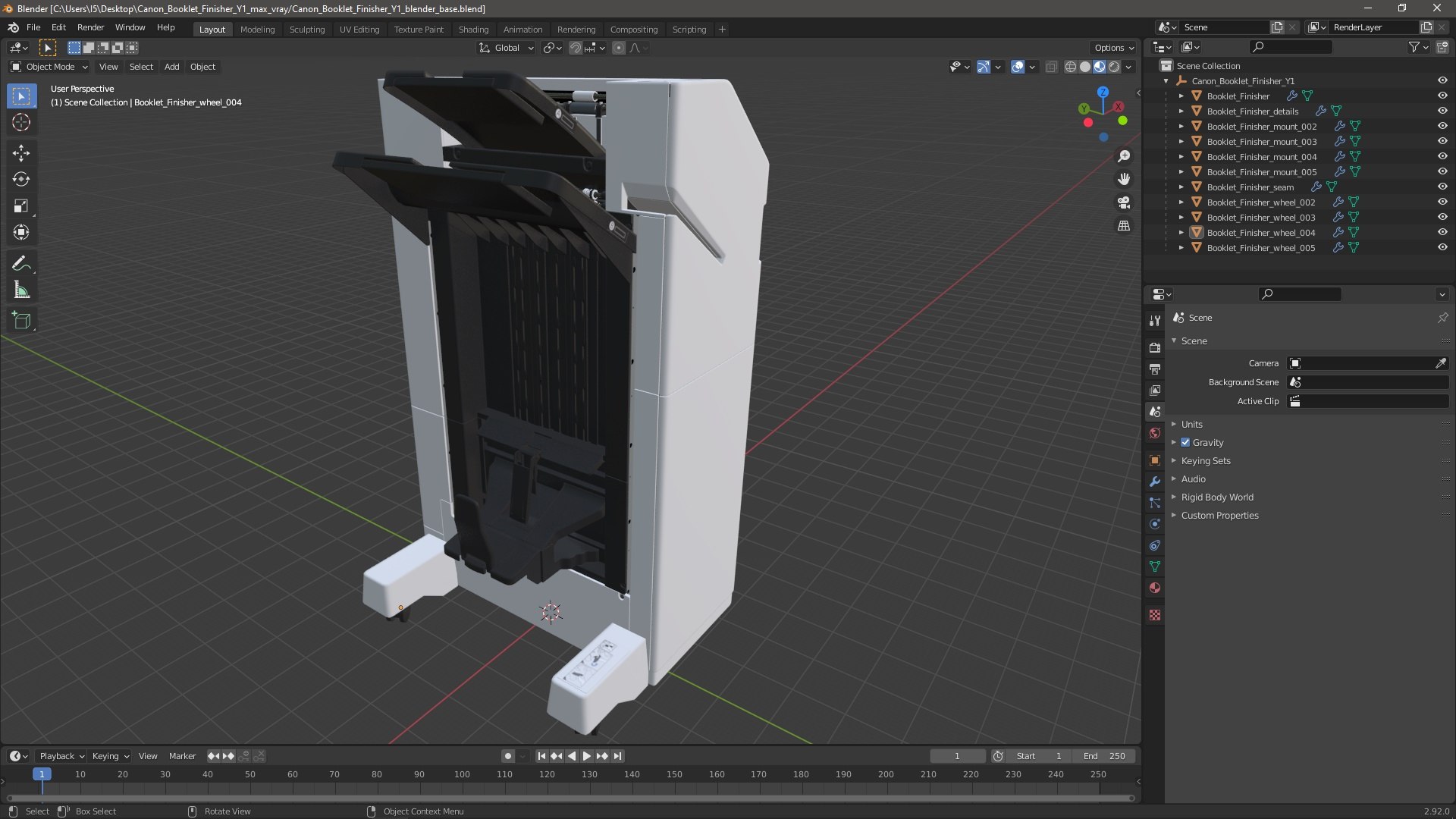Hide Booklet_Finisher_seam object
Viewport: 1456px width, 819px height.
coord(1442,187)
